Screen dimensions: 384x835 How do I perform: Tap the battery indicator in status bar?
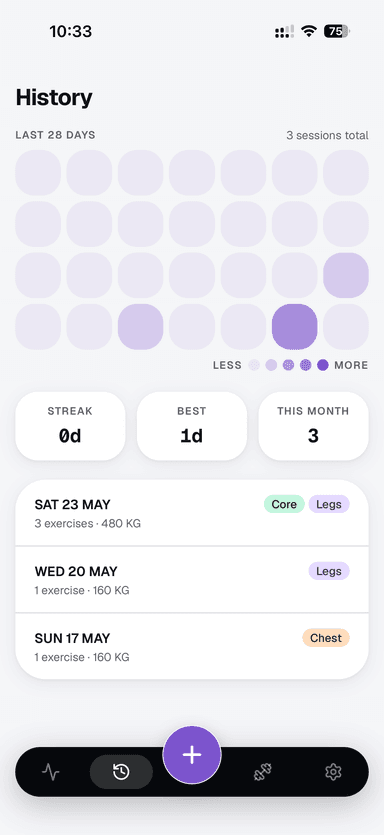click(x=337, y=31)
